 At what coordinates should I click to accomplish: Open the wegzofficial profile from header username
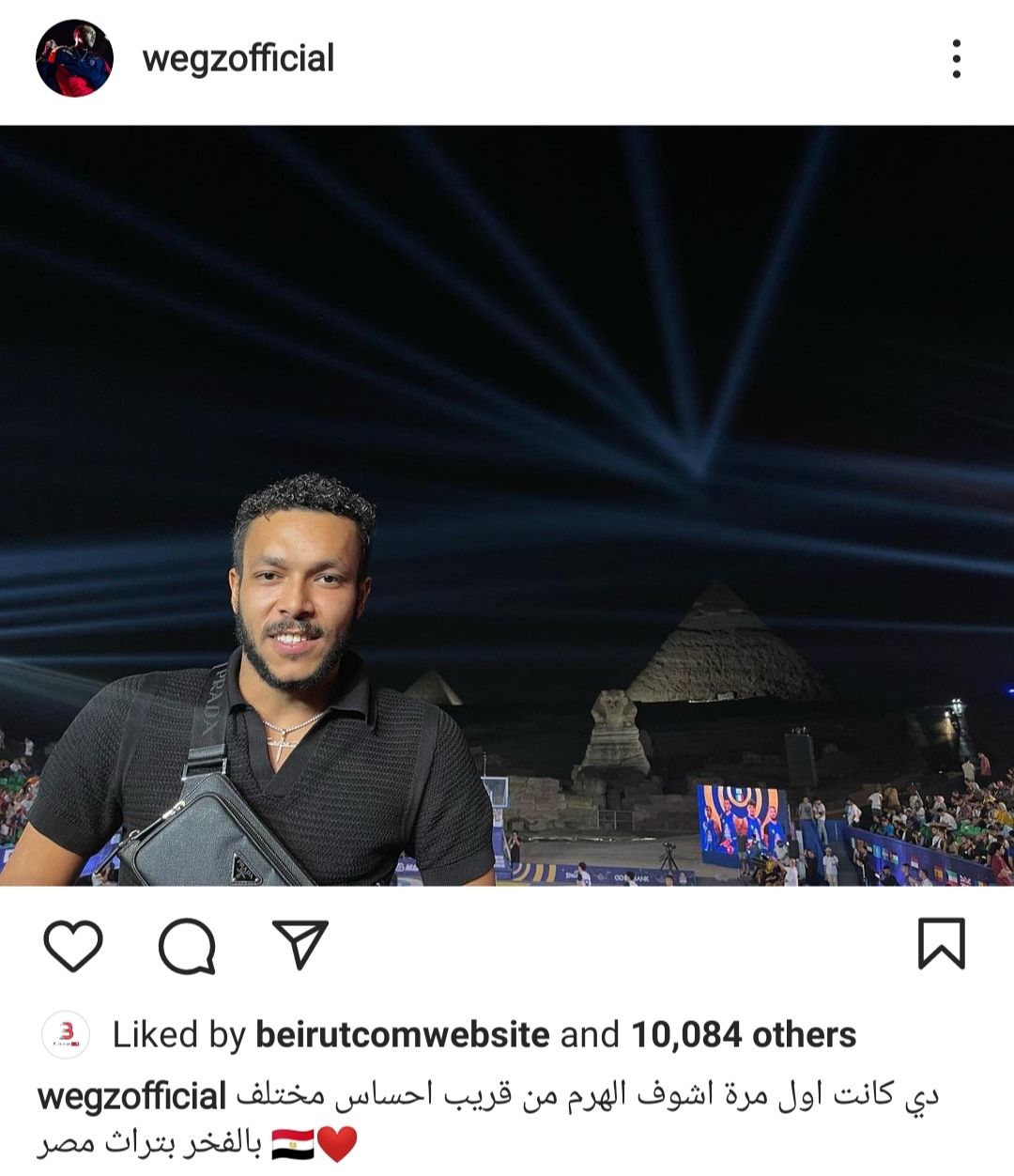(x=238, y=59)
